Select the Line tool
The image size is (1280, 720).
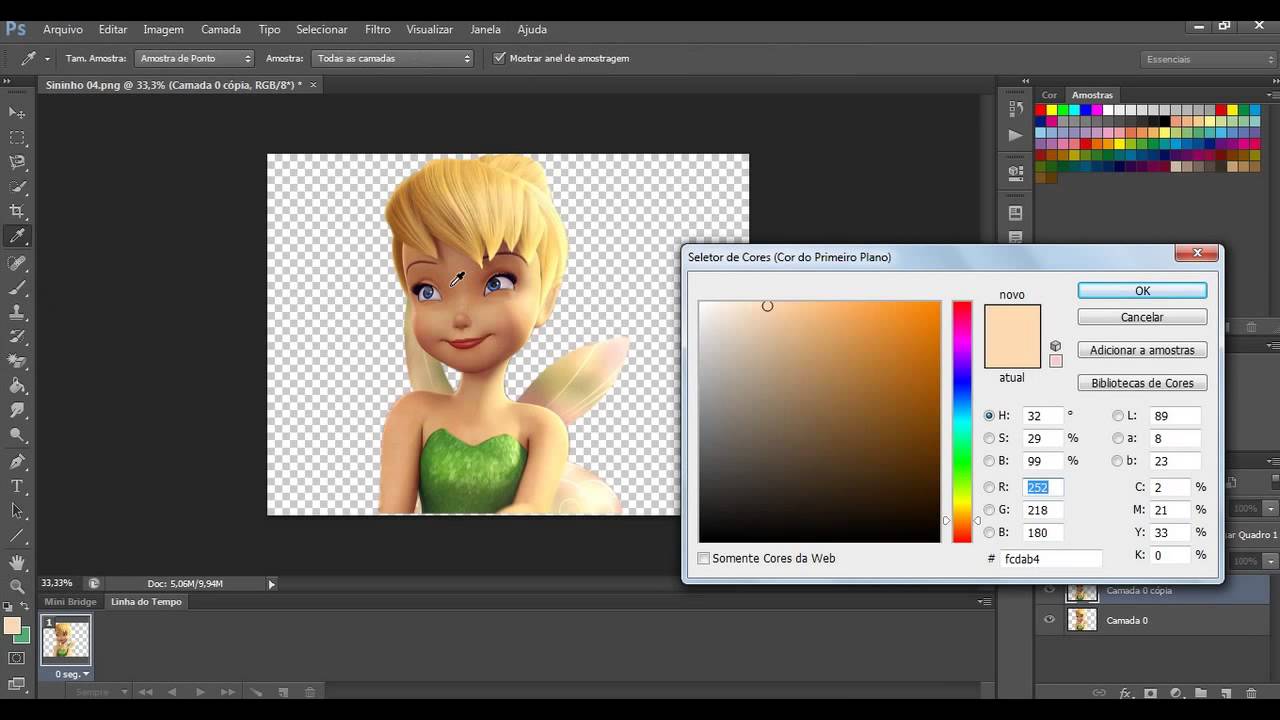(17, 536)
